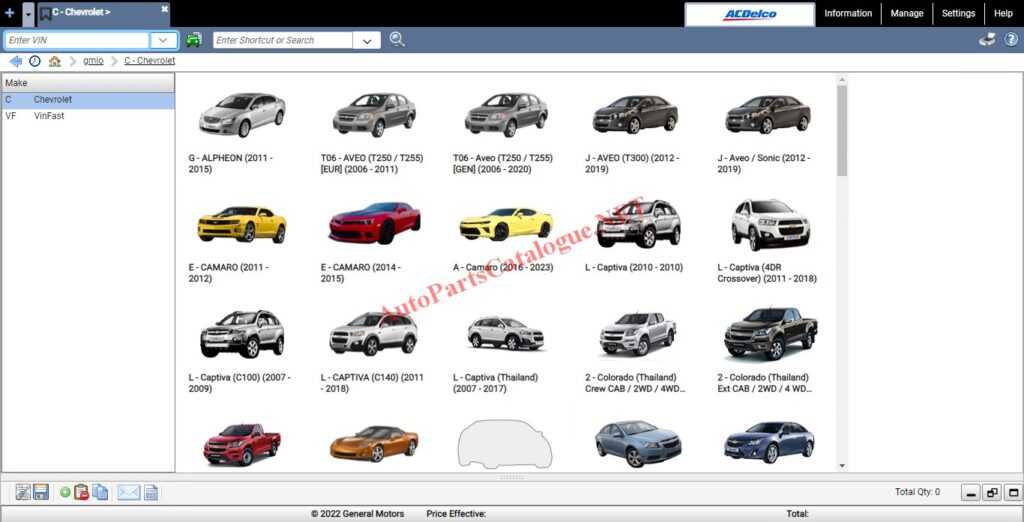Image resolution: width=1024 pixels, height=522 pixels.
Task: Go back with the blue arrow icon
Action: 16,61
